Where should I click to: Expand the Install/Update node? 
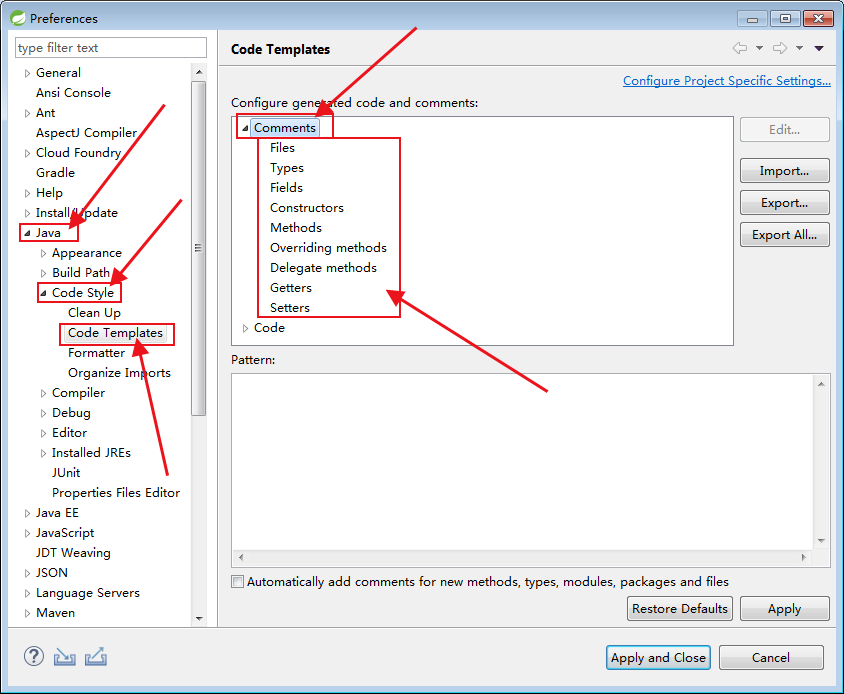point(27,213)
